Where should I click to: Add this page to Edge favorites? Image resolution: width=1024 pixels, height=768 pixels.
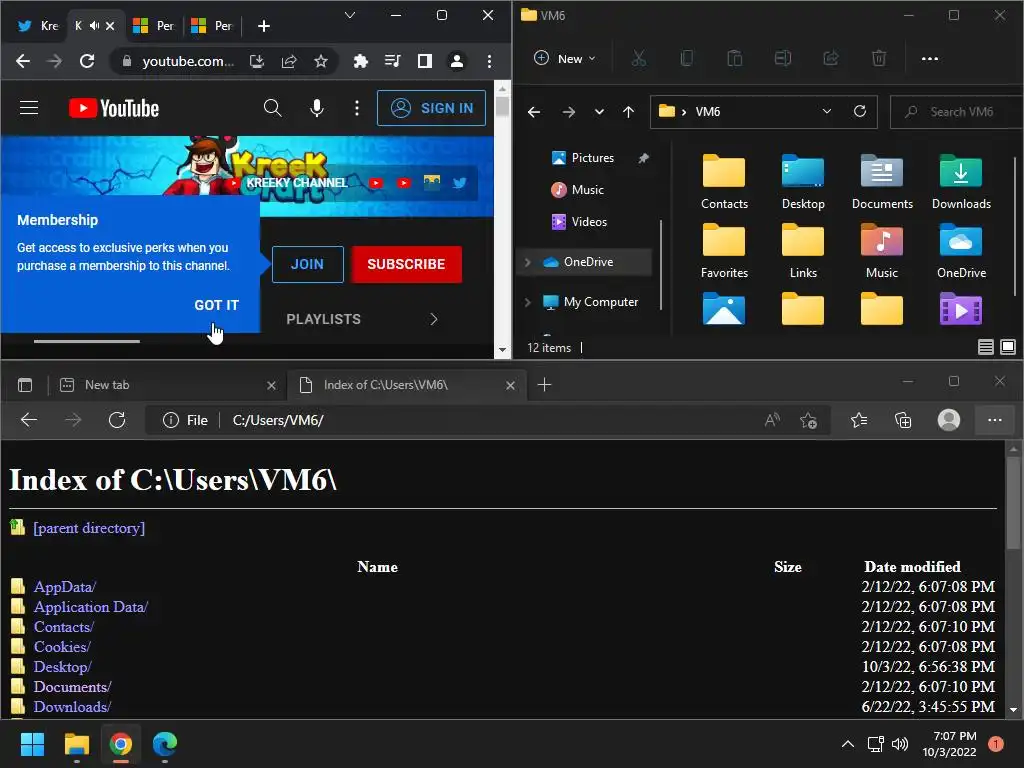[x=808, y=421]
